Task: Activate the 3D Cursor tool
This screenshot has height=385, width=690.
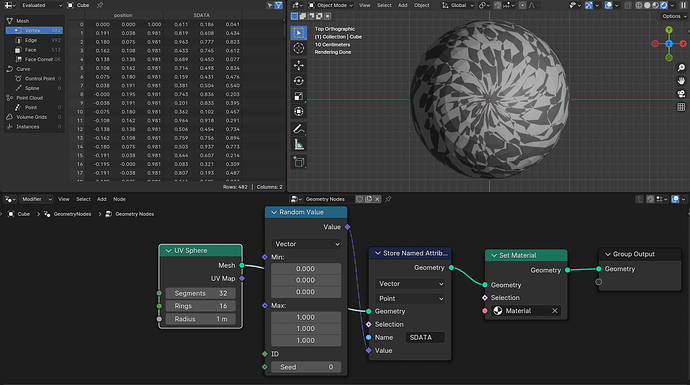Action: [x=299, y=48]
